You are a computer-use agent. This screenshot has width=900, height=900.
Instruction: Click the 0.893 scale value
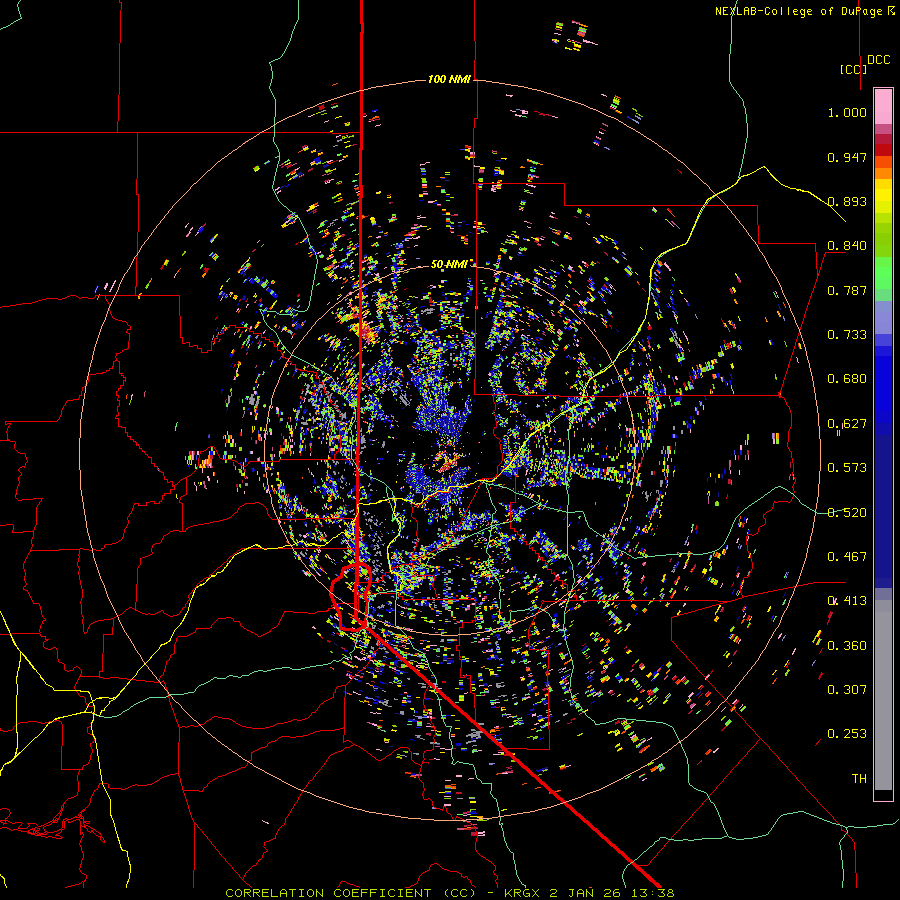tap(847, 201)
